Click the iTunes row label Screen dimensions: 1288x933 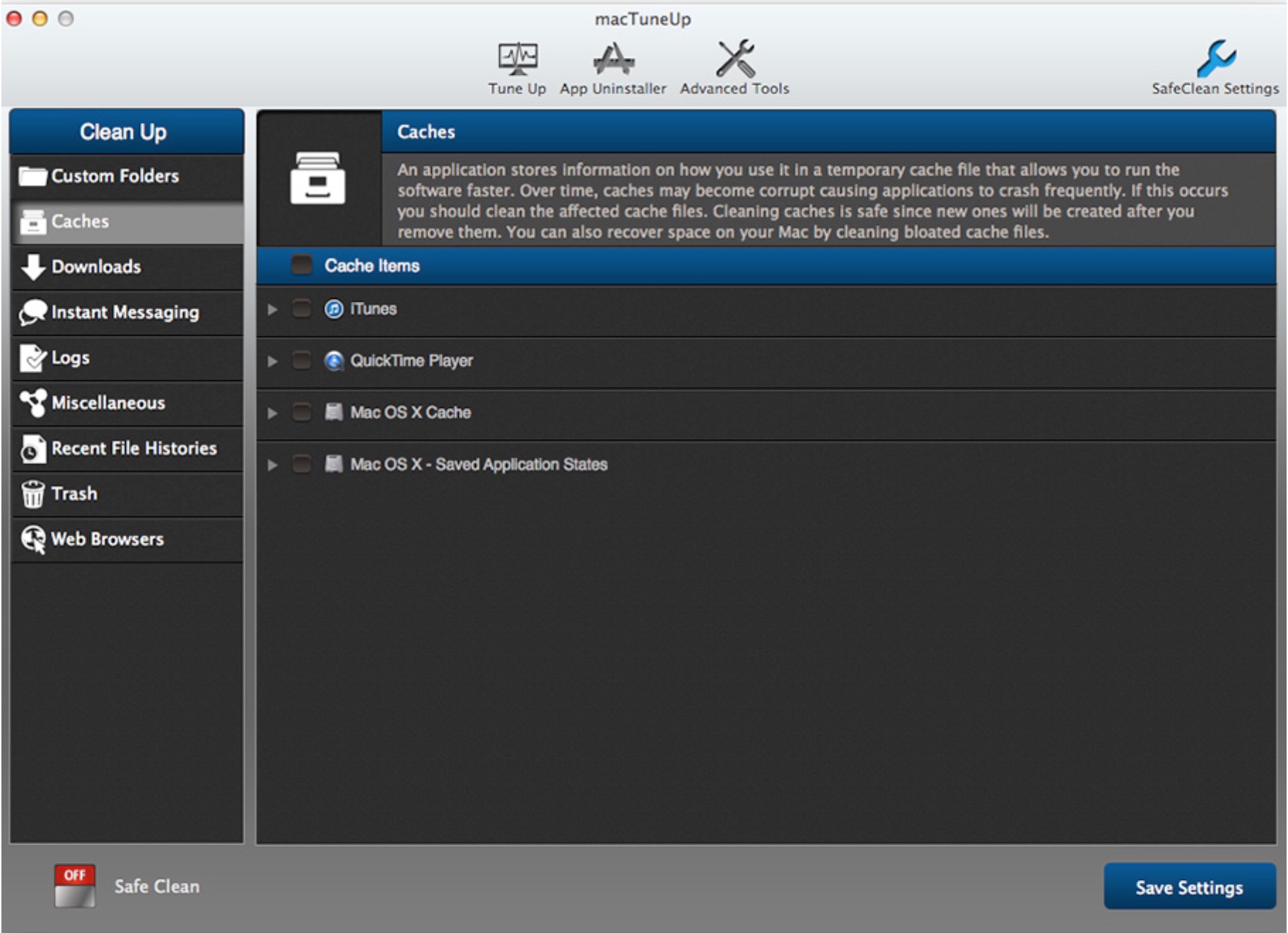click(373, 309)
